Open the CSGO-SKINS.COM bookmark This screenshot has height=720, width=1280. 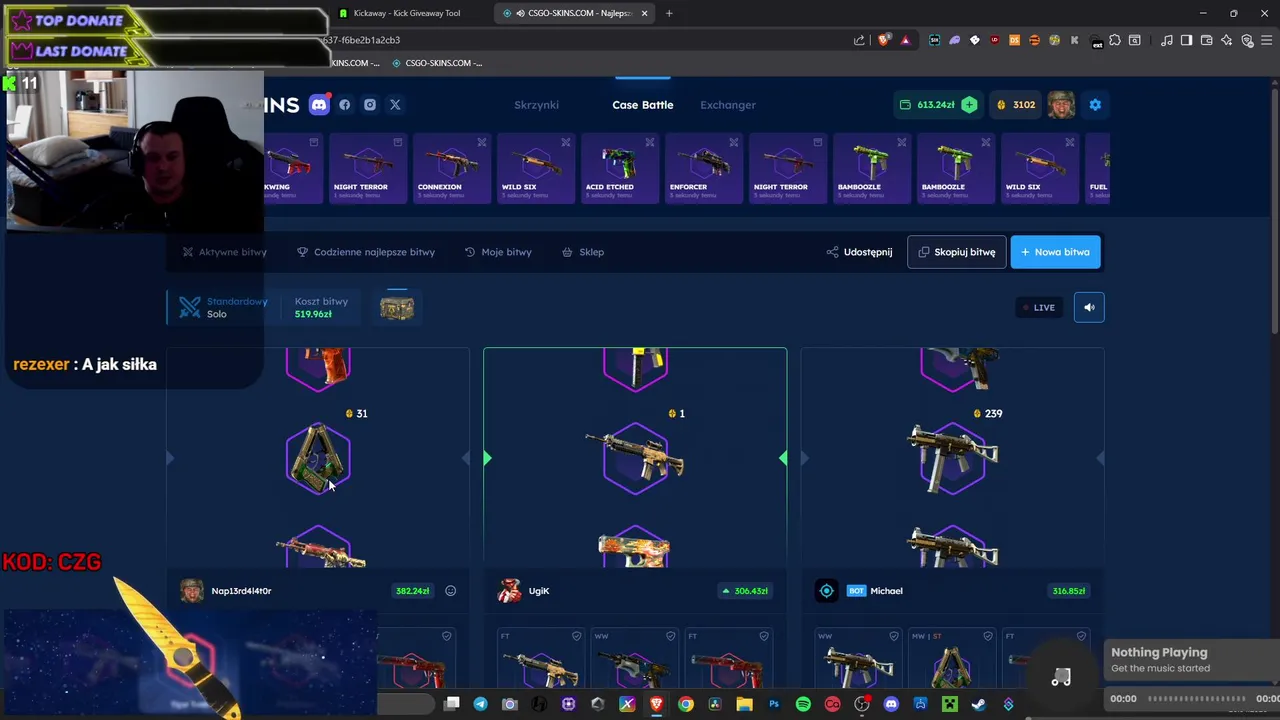tap(437, 63)
